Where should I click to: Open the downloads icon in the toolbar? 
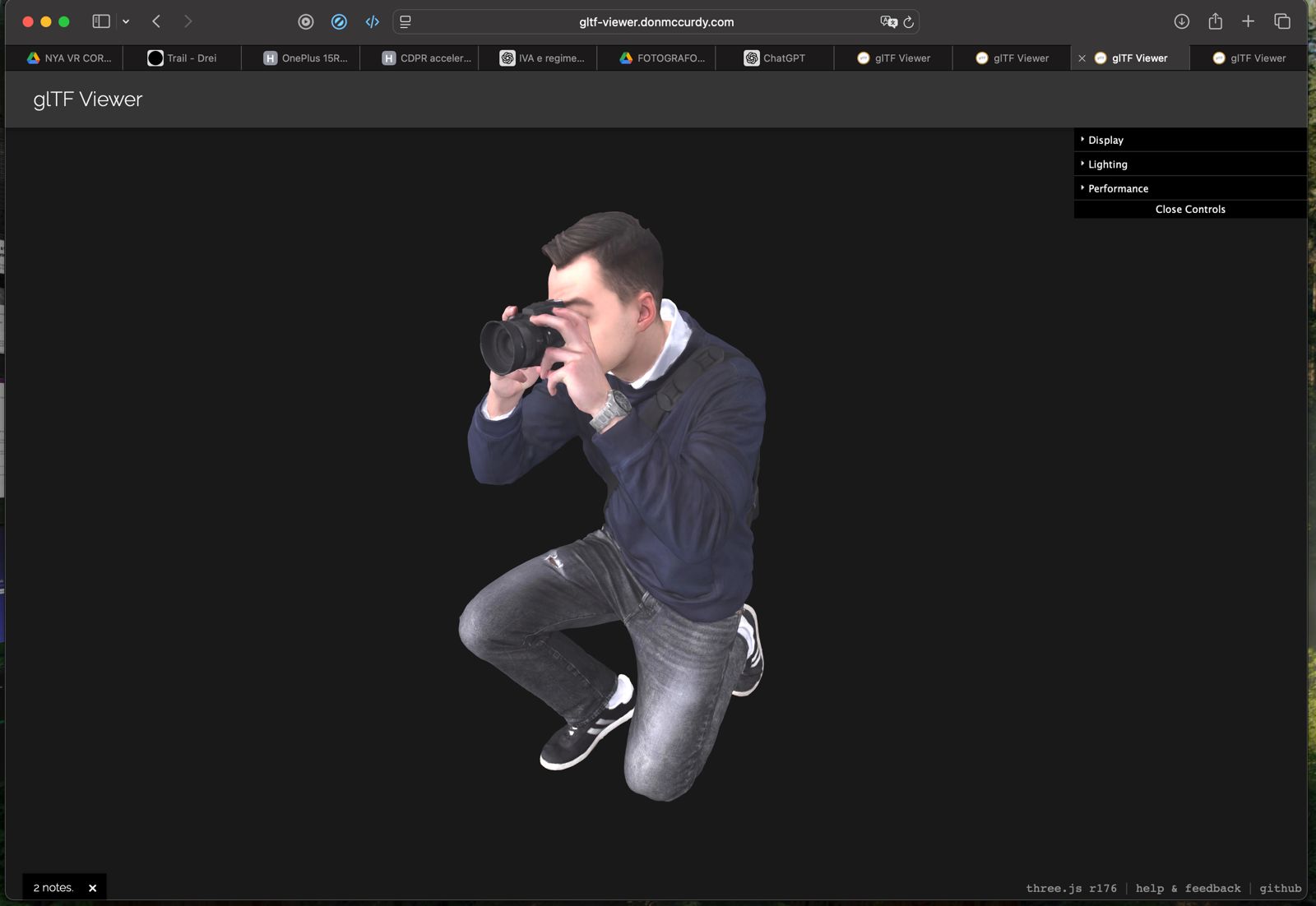1182,21
